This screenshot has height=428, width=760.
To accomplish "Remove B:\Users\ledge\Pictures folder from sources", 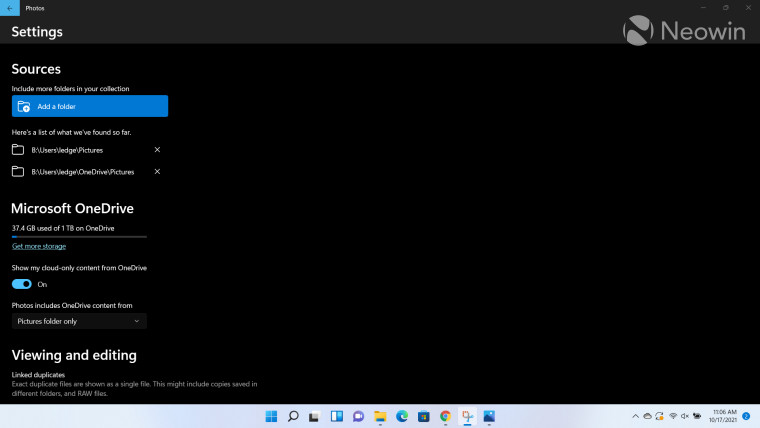I will tap(157, 150).
